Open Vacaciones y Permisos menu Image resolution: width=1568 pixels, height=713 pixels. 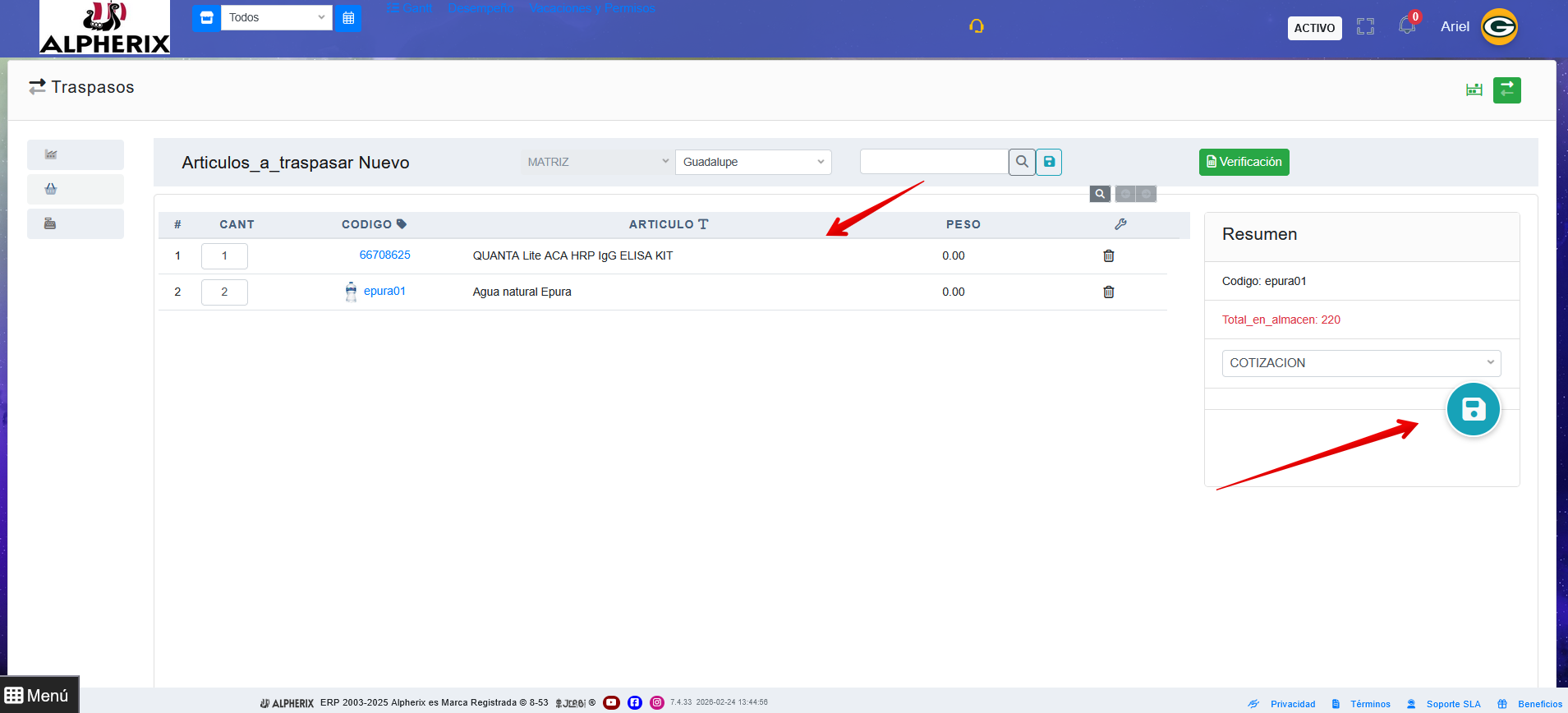pos(592,8)
